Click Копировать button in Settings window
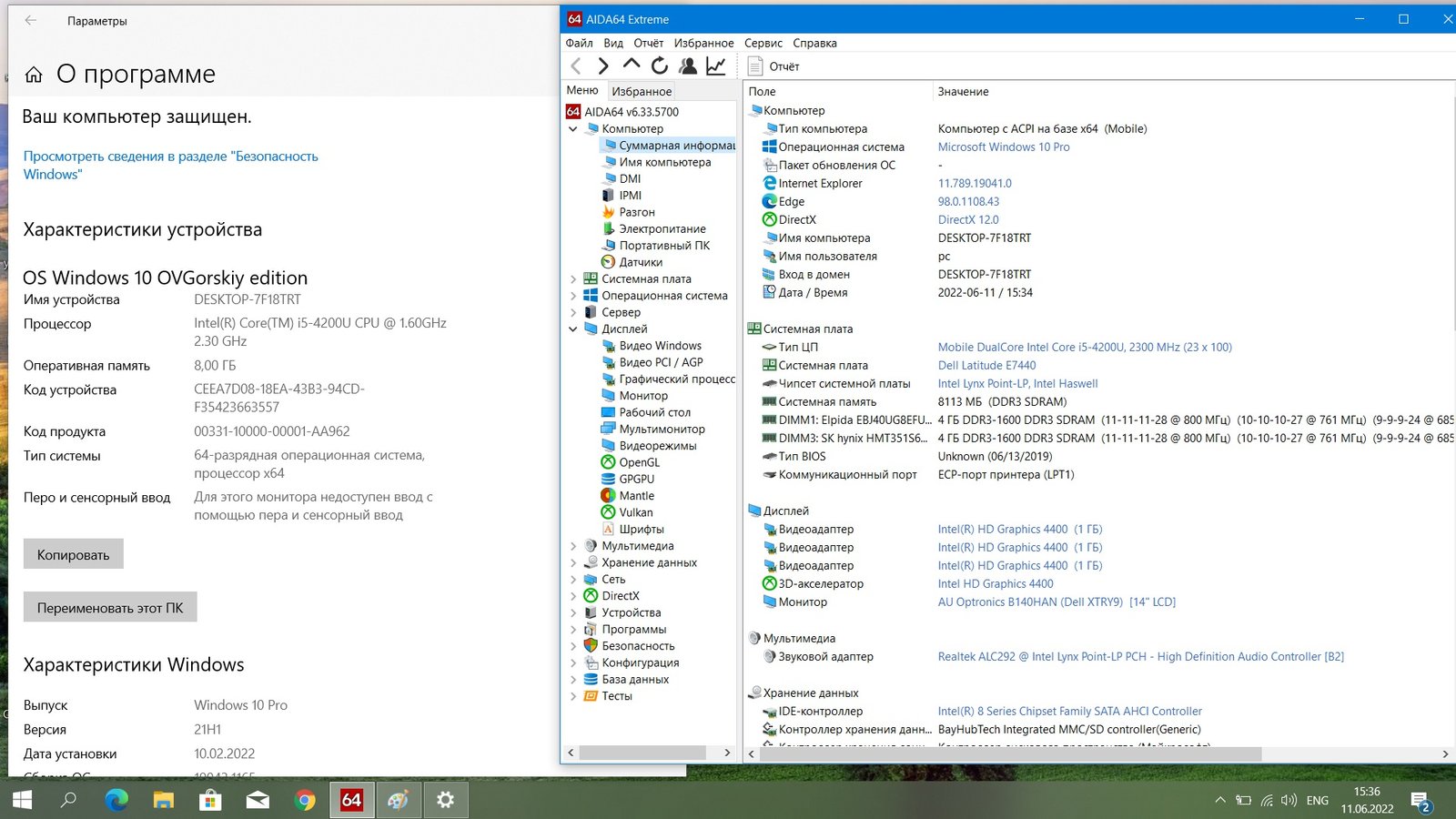 74,554
